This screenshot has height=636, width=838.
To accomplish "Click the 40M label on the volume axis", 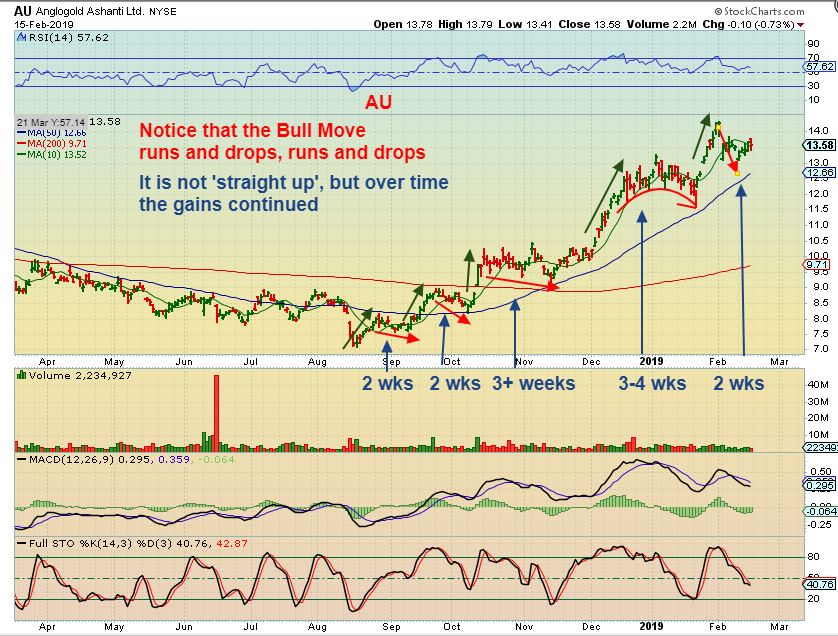I will 818,385.
